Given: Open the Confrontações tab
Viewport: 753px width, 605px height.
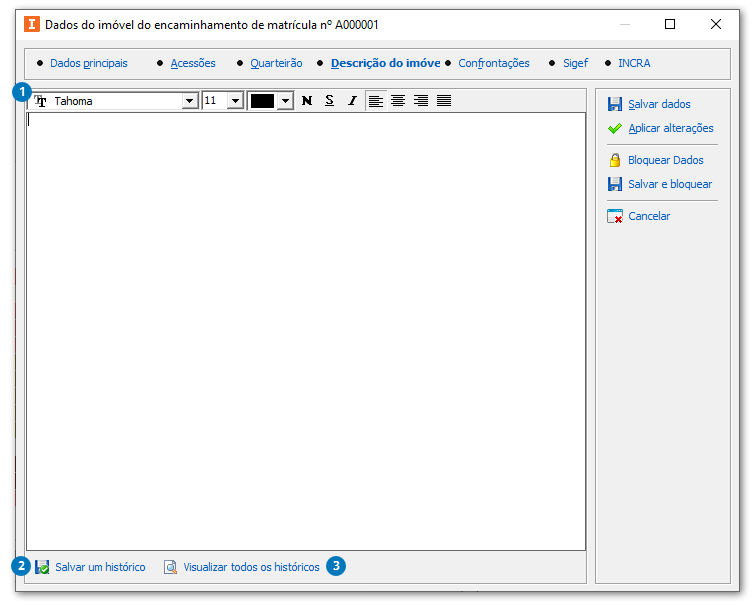Looking at the screenshot, I should point(494,63).
